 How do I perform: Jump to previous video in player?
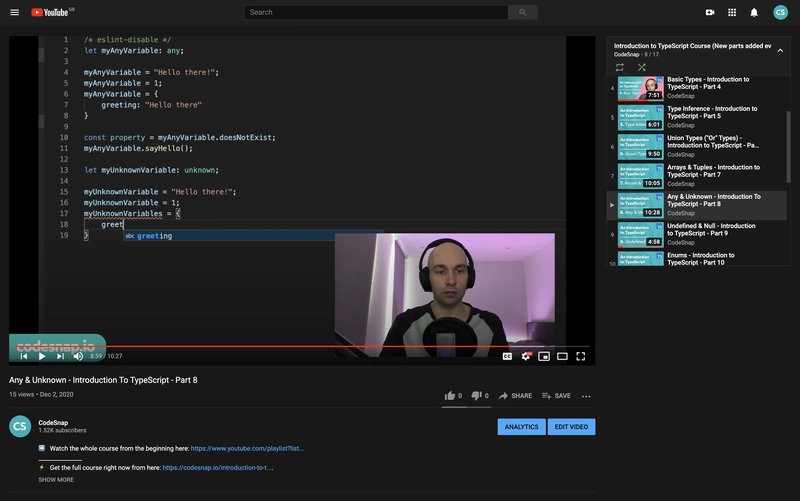(x=23, y=356)
